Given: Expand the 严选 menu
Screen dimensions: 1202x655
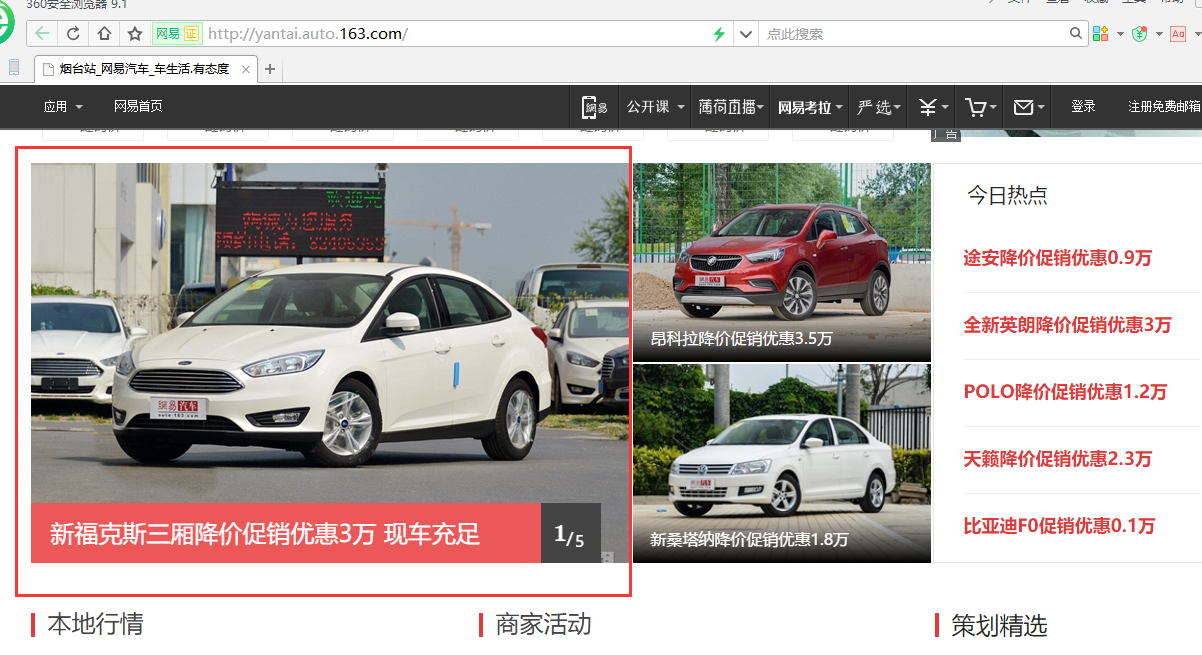Looking at the screenshot, I should (x=879, y=106).
